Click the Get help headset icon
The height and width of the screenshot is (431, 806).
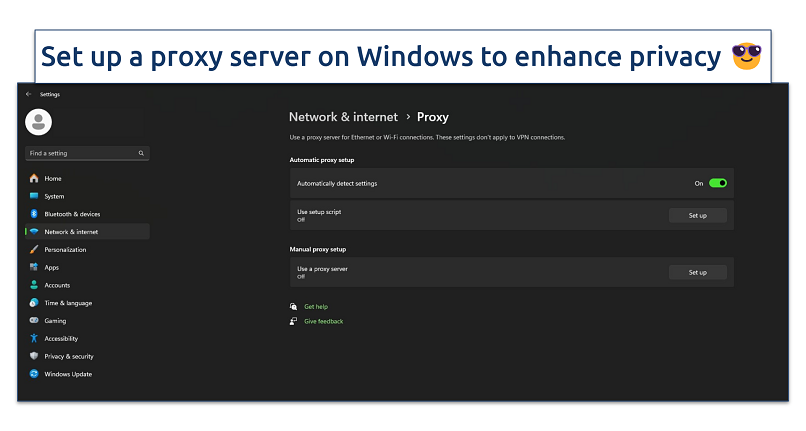click(x=294, y=307)
